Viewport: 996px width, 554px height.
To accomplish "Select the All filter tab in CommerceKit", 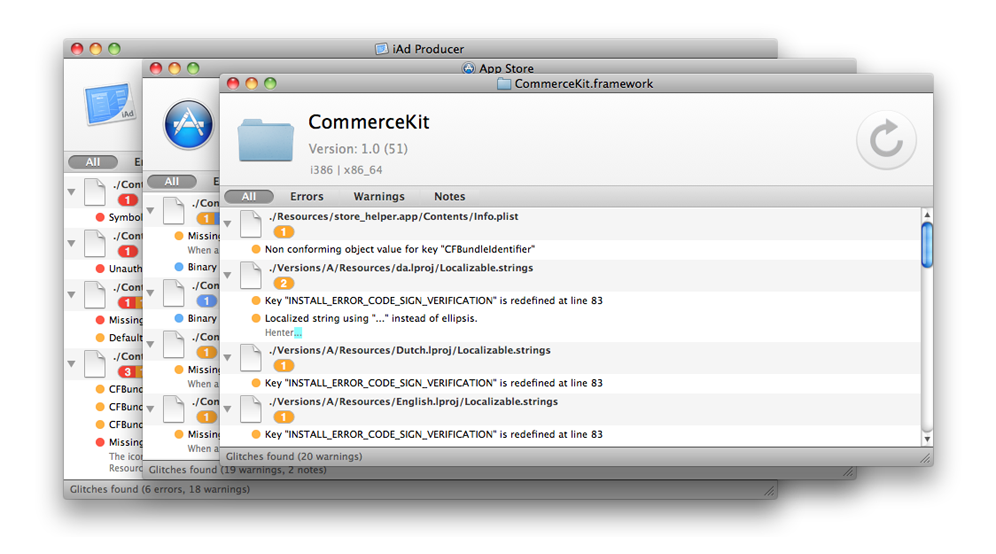I will pyautogui.click(x=249, y=196).
